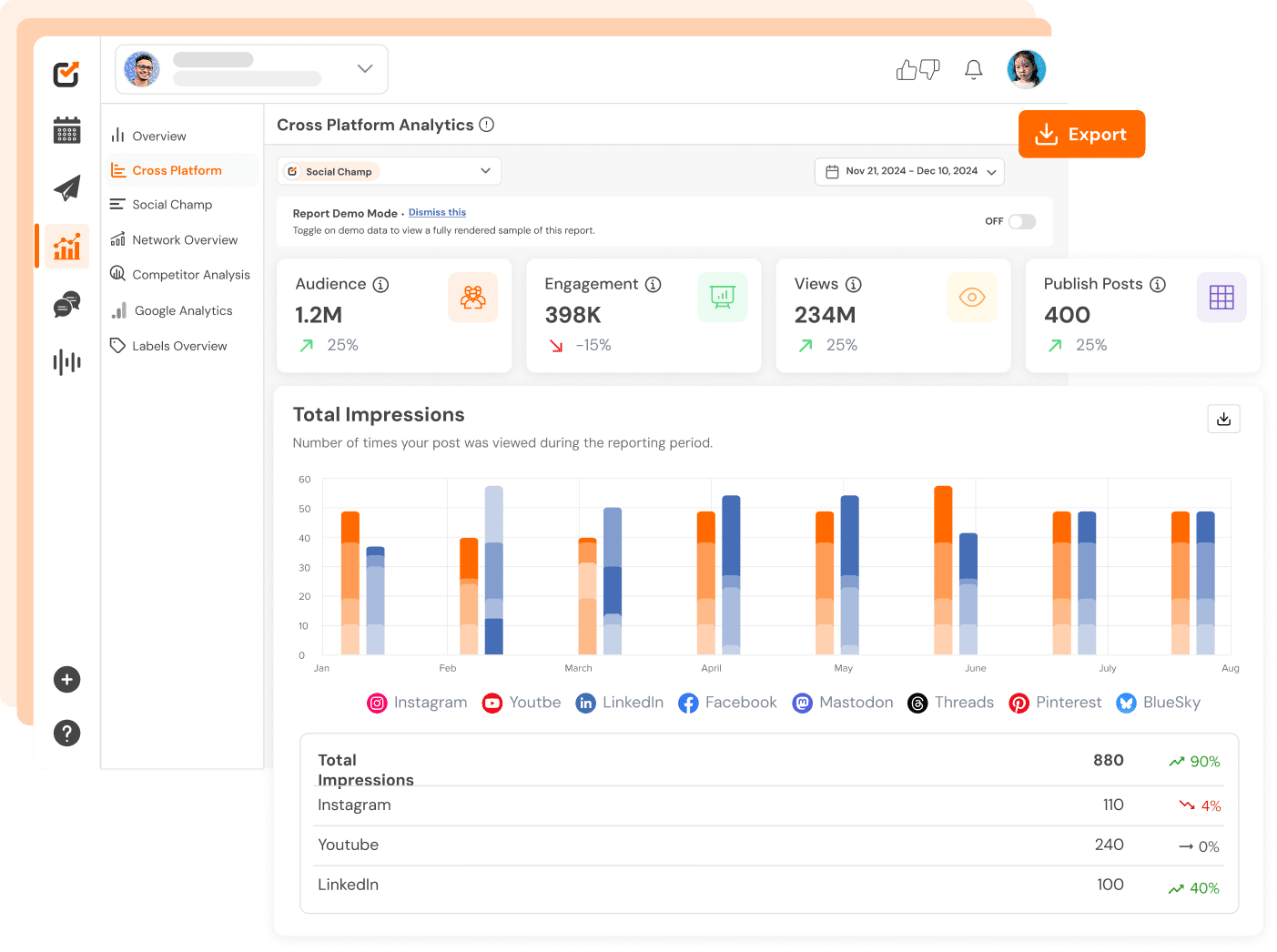The height and width of the screenshot is (952, 1277).
Task: Open the chat bubbles engage icon
Action: 66,304
